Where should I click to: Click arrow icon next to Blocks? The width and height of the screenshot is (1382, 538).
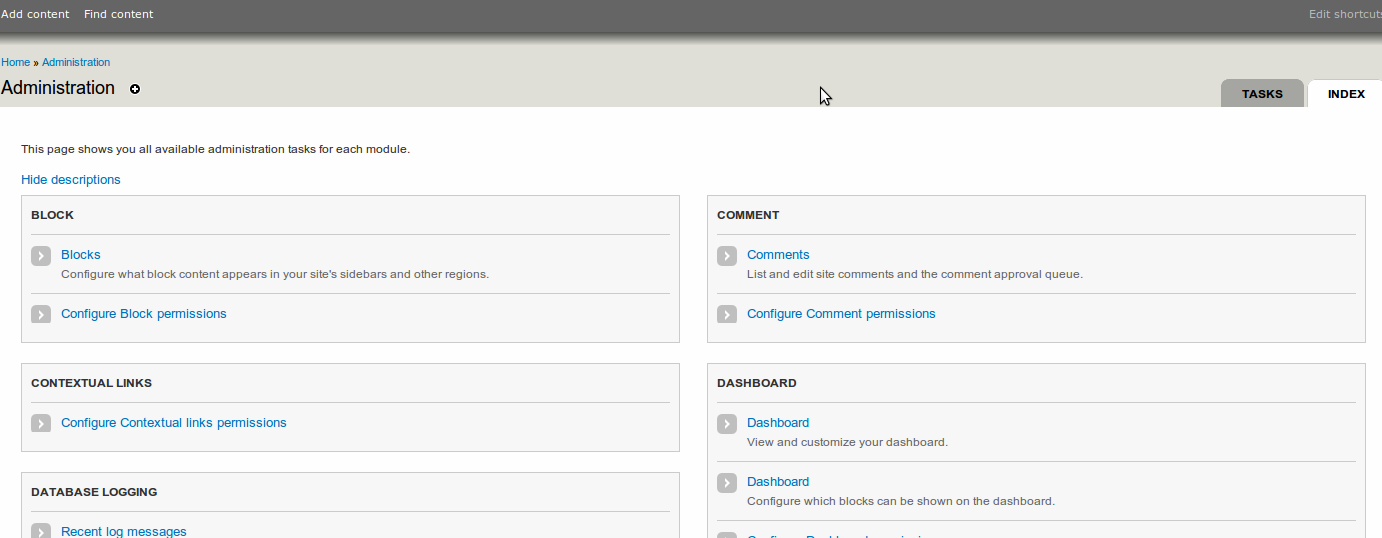41,256
